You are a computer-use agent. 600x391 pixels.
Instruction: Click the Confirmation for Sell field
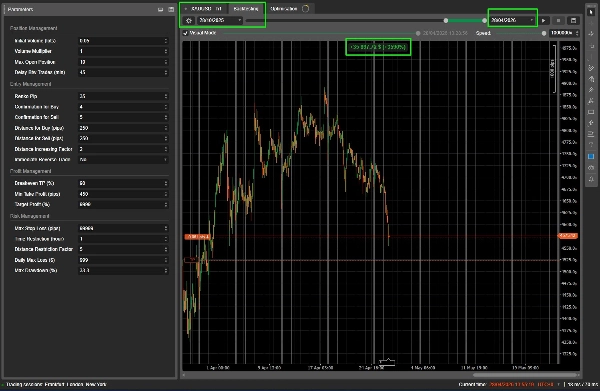click(123, 117)
